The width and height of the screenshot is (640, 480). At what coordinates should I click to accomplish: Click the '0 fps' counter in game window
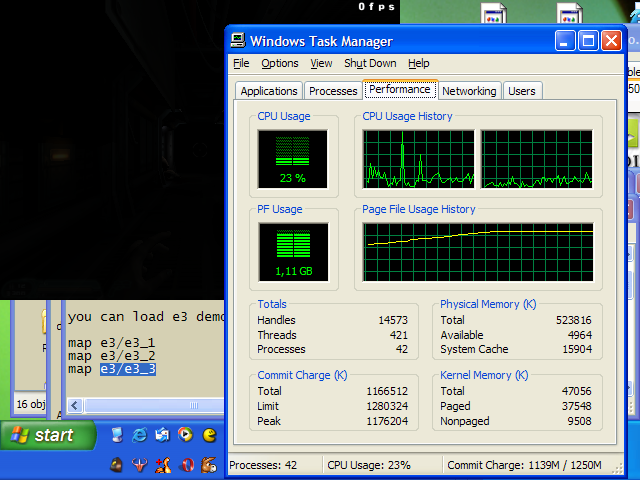(376, 7)
